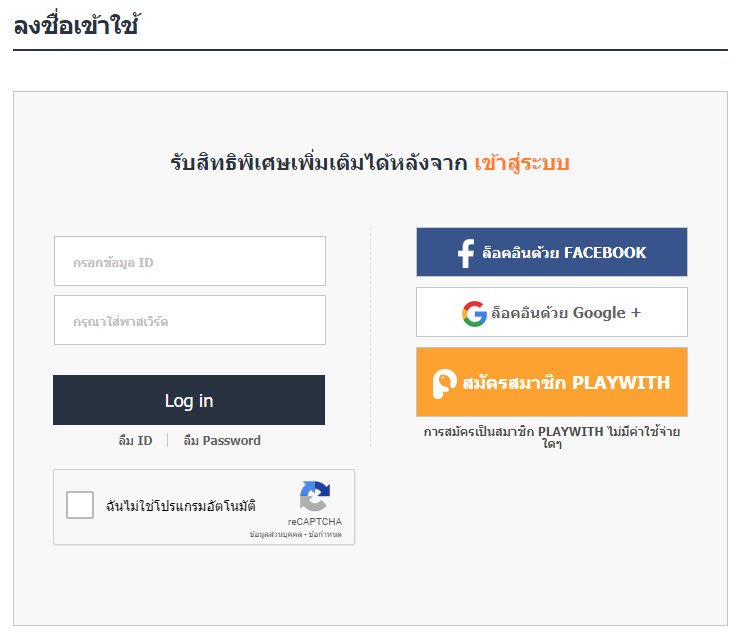Click the 'กรุณาใส่พาสเวิร์ด' password field
This screenshot has width=741, height=641.
point(190,321)
